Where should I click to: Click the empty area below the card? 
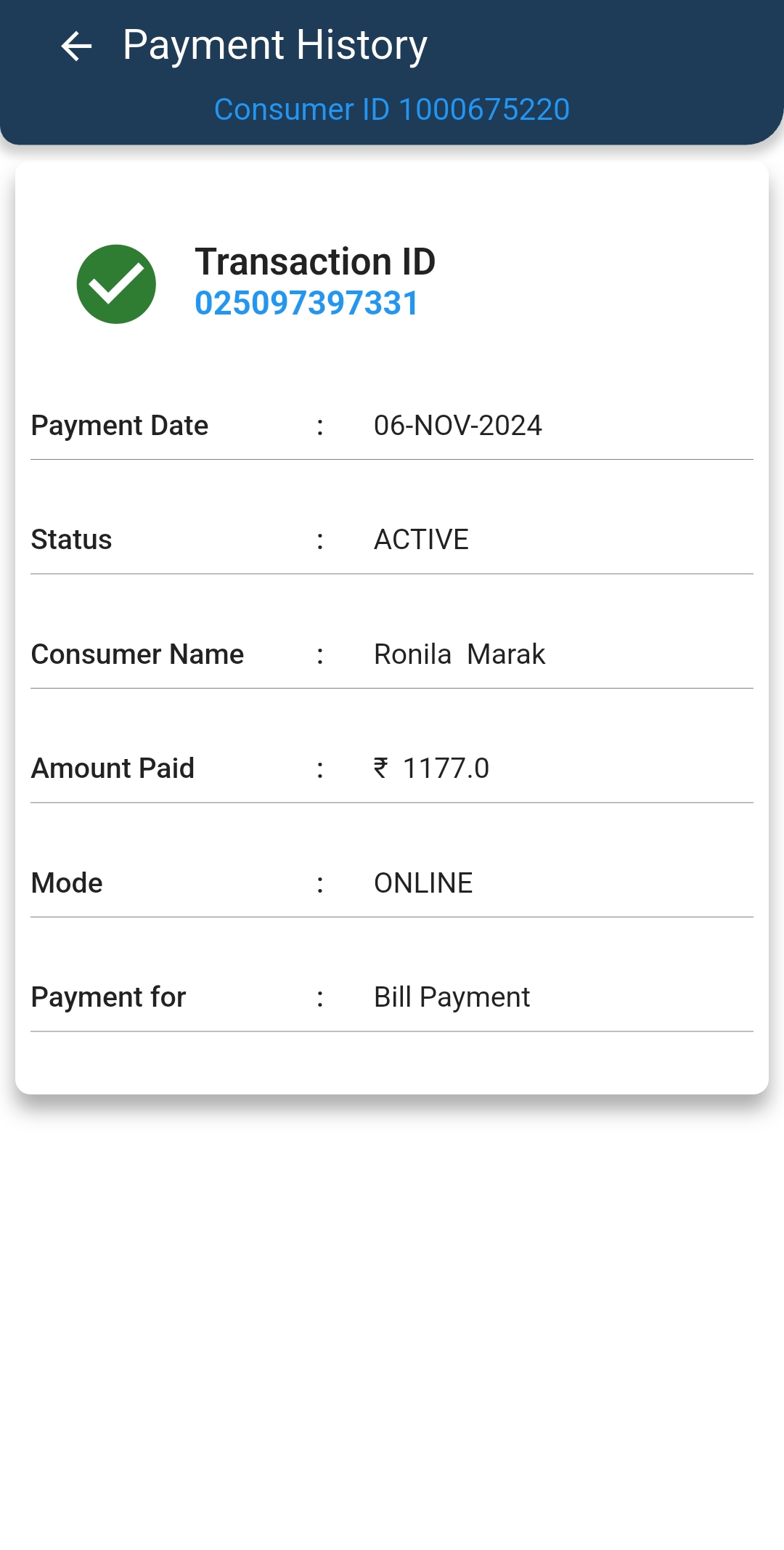[x=392, y=1307]
